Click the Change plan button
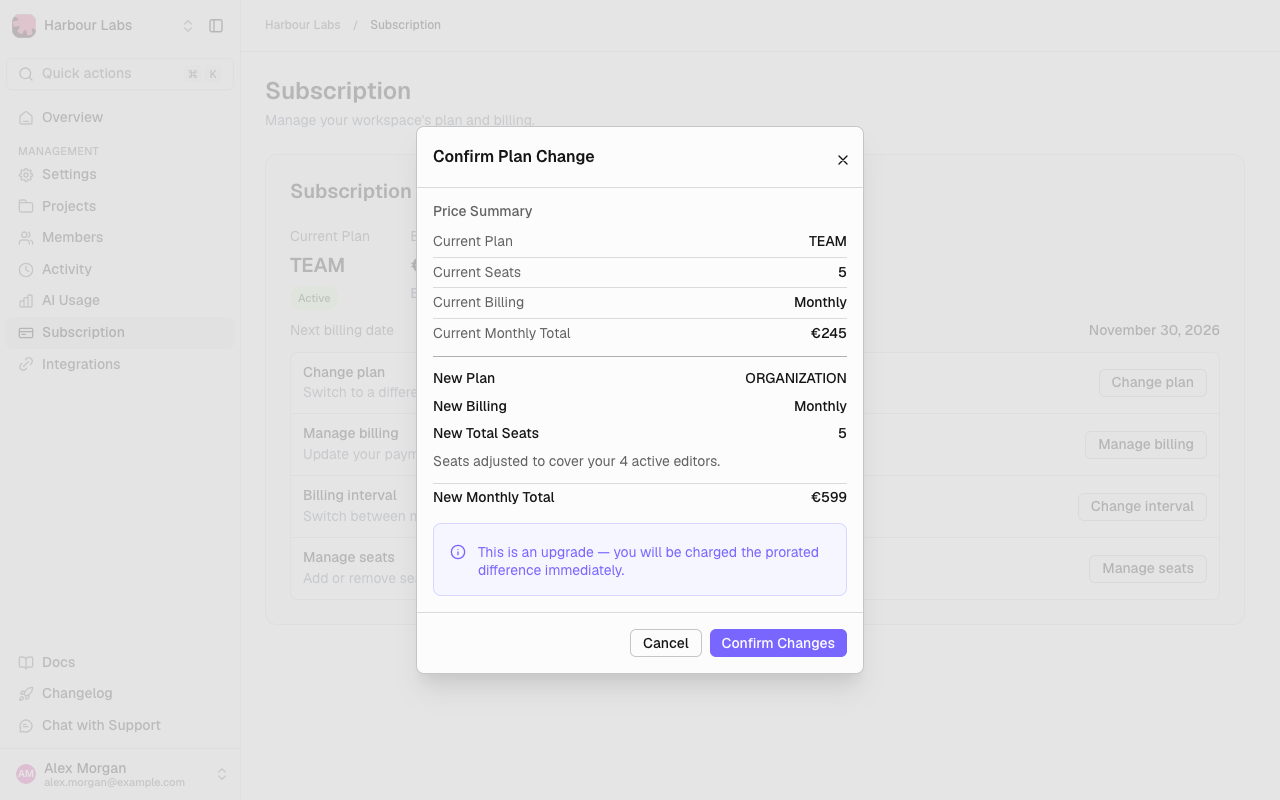1280x800 pixels. pyautogui.click(x=1152, y=383)
